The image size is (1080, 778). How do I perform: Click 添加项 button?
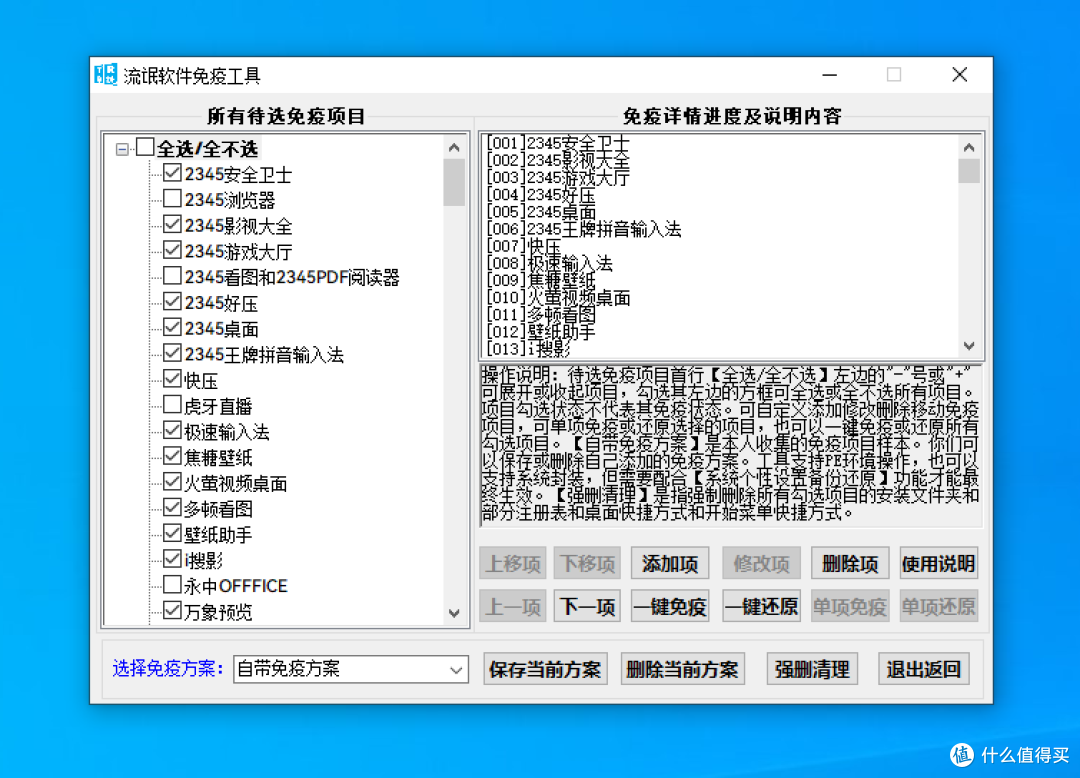pyautogui.click(x=669, y=564)
